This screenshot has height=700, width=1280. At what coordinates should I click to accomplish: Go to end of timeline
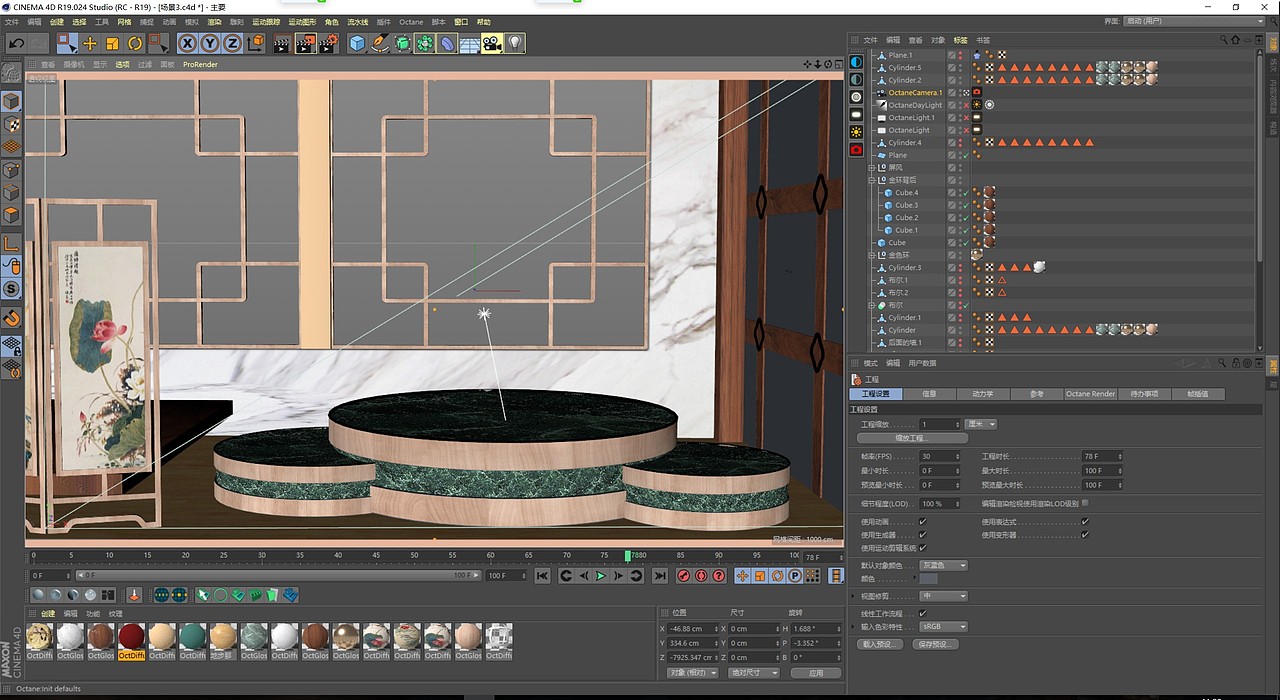coord(659,576)
